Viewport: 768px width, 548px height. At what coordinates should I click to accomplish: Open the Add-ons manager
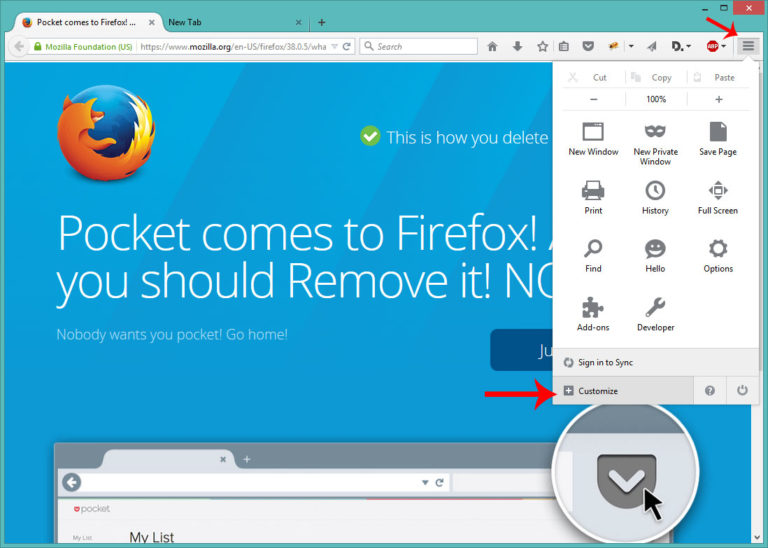(x=593, y=314)
